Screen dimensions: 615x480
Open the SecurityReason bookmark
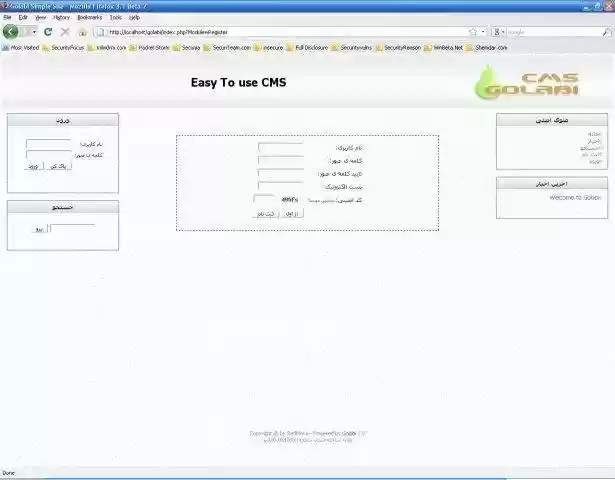(x=398, y=47)
